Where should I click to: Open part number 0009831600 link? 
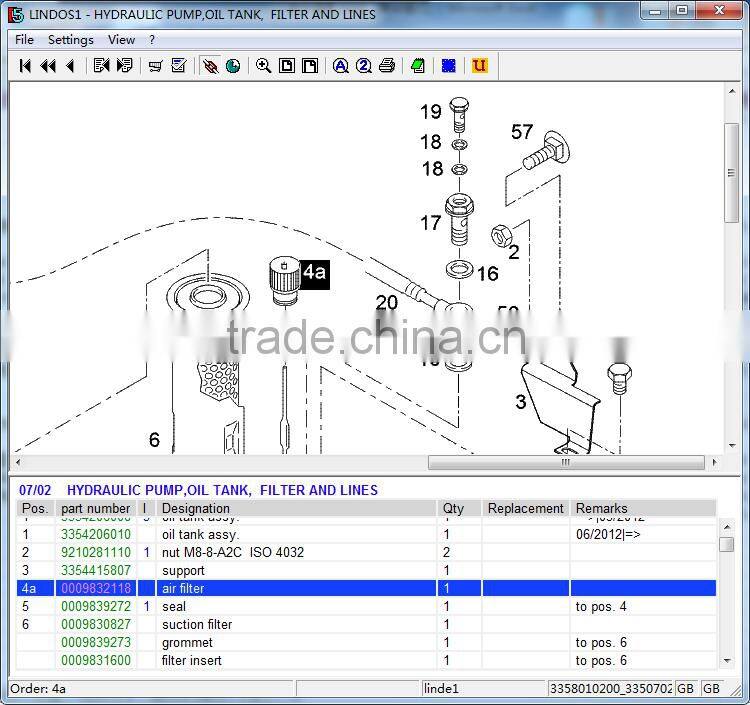click(x=96, y=661)
